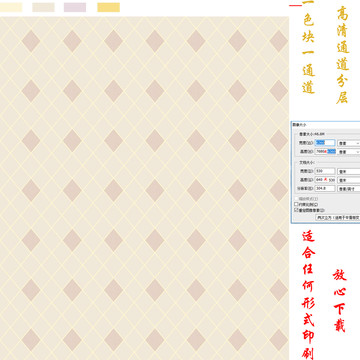Click the resolution input field
The height and width of the screenshot is (360, 360).
(x=325, y=188)
